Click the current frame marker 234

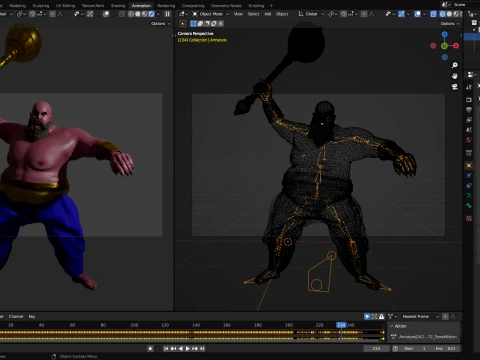tap(341, 325)
